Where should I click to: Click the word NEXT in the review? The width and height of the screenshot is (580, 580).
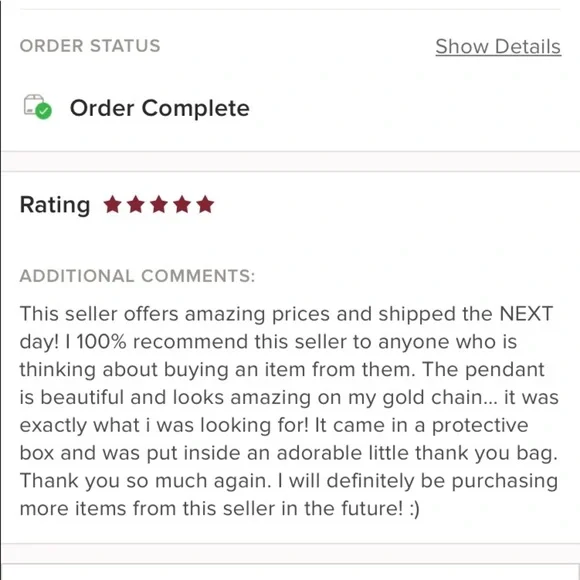click(x=526, y=314)
